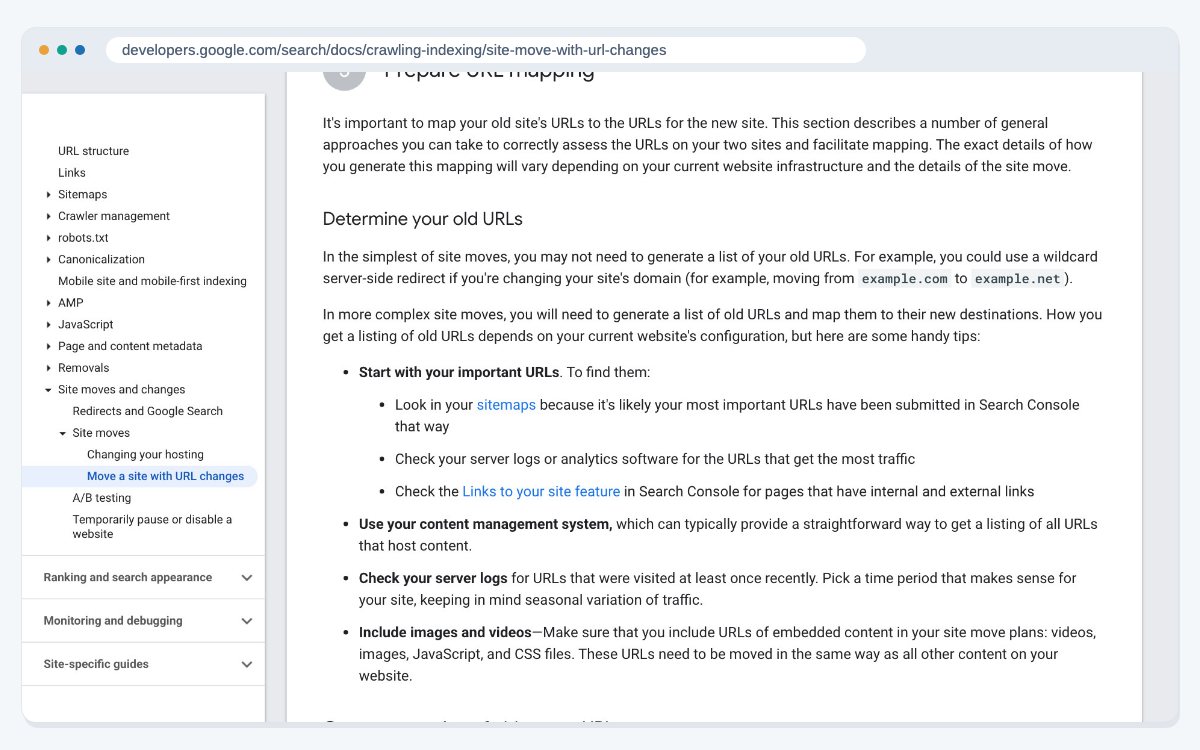Expand Site-specific guides chevron
Viewport: 1200px width, 750px height.
(x=247, y=664)
